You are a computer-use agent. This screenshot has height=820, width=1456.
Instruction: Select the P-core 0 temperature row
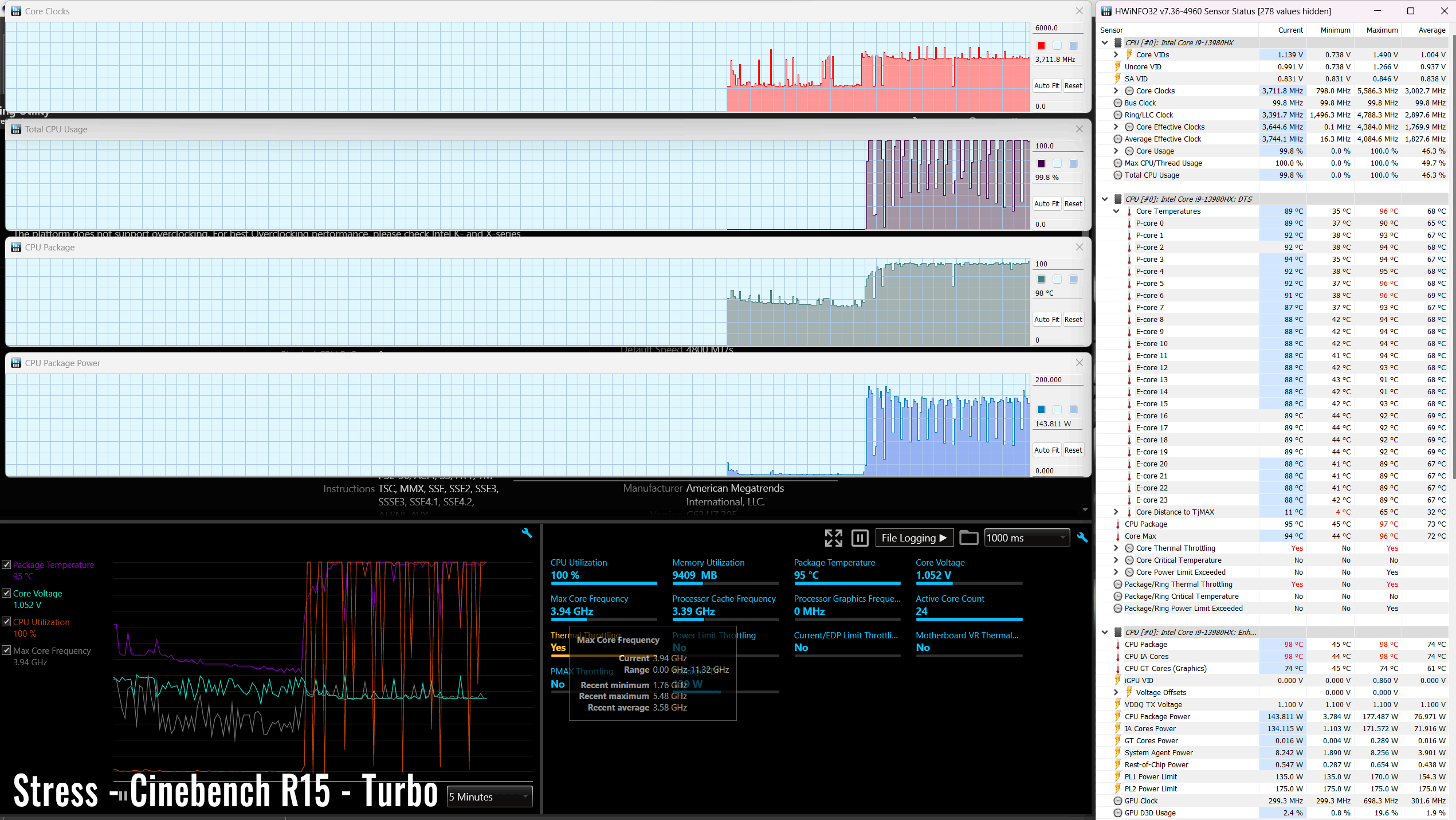coord(1274,223)
